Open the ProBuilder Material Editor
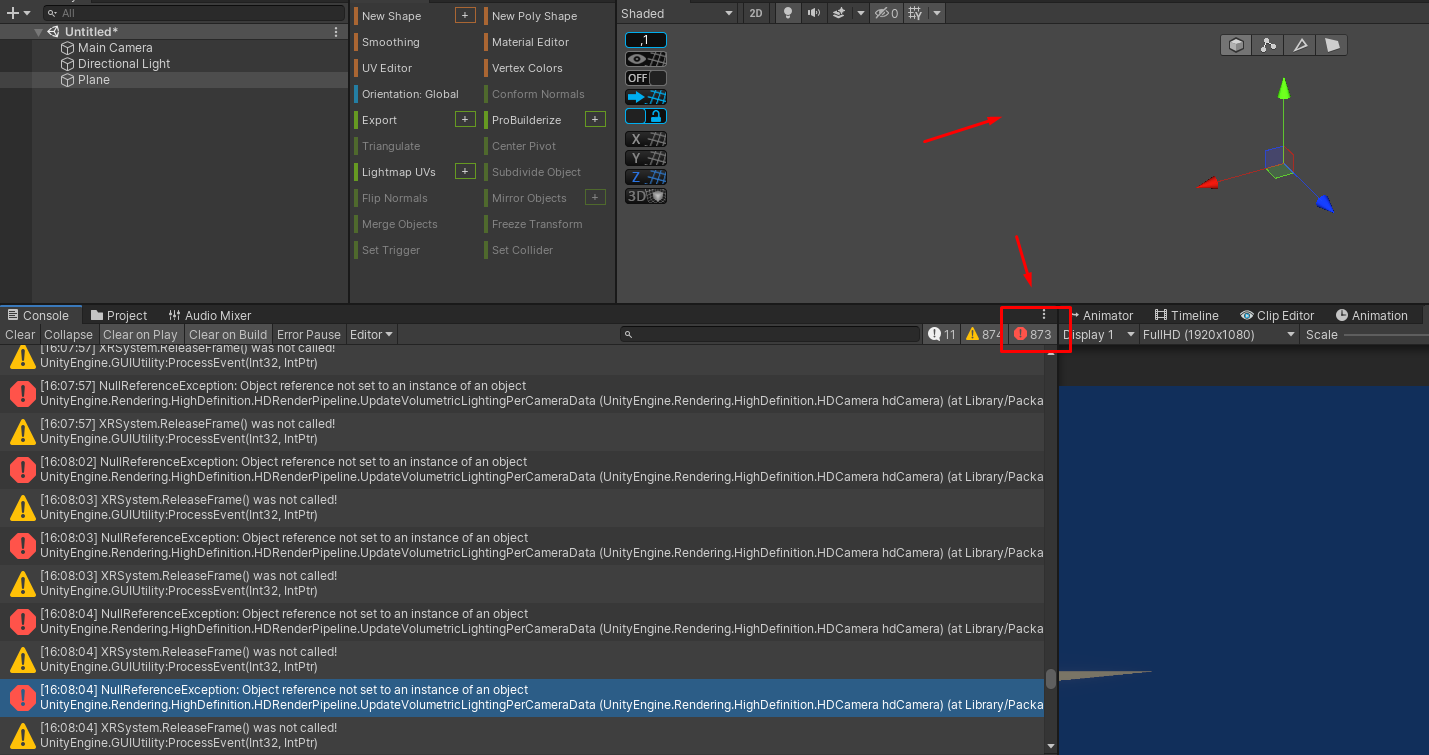Screen dimensions: 1429x755 [545, 41]
